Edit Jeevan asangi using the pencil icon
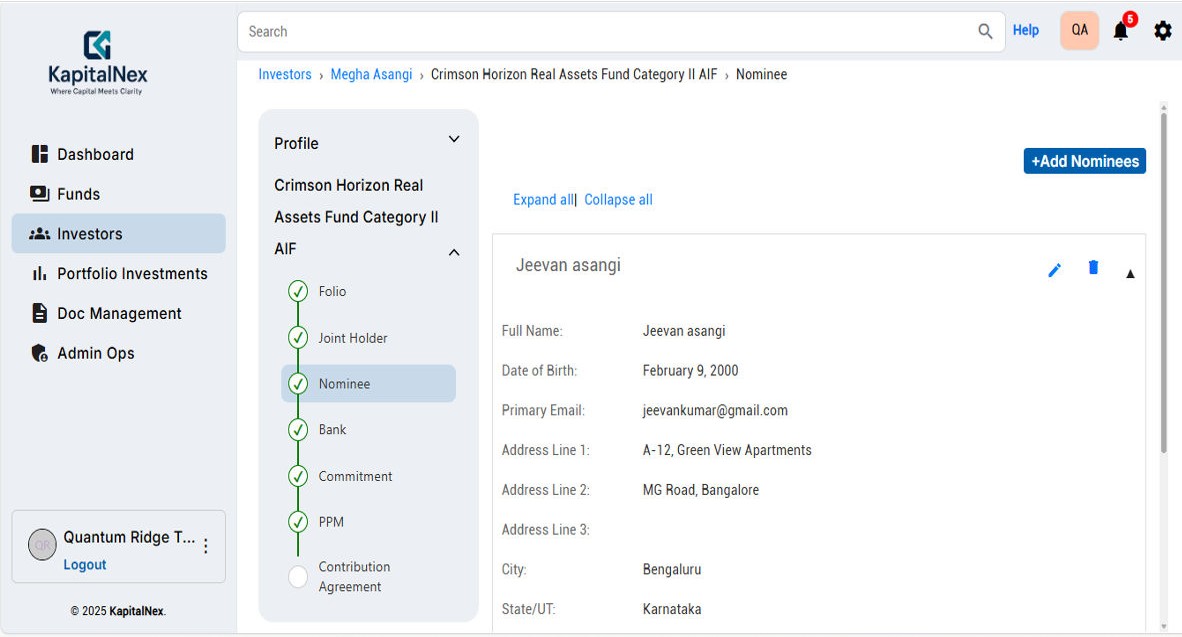Viewport: 1182px width, 637px height. coord(1054,268)
